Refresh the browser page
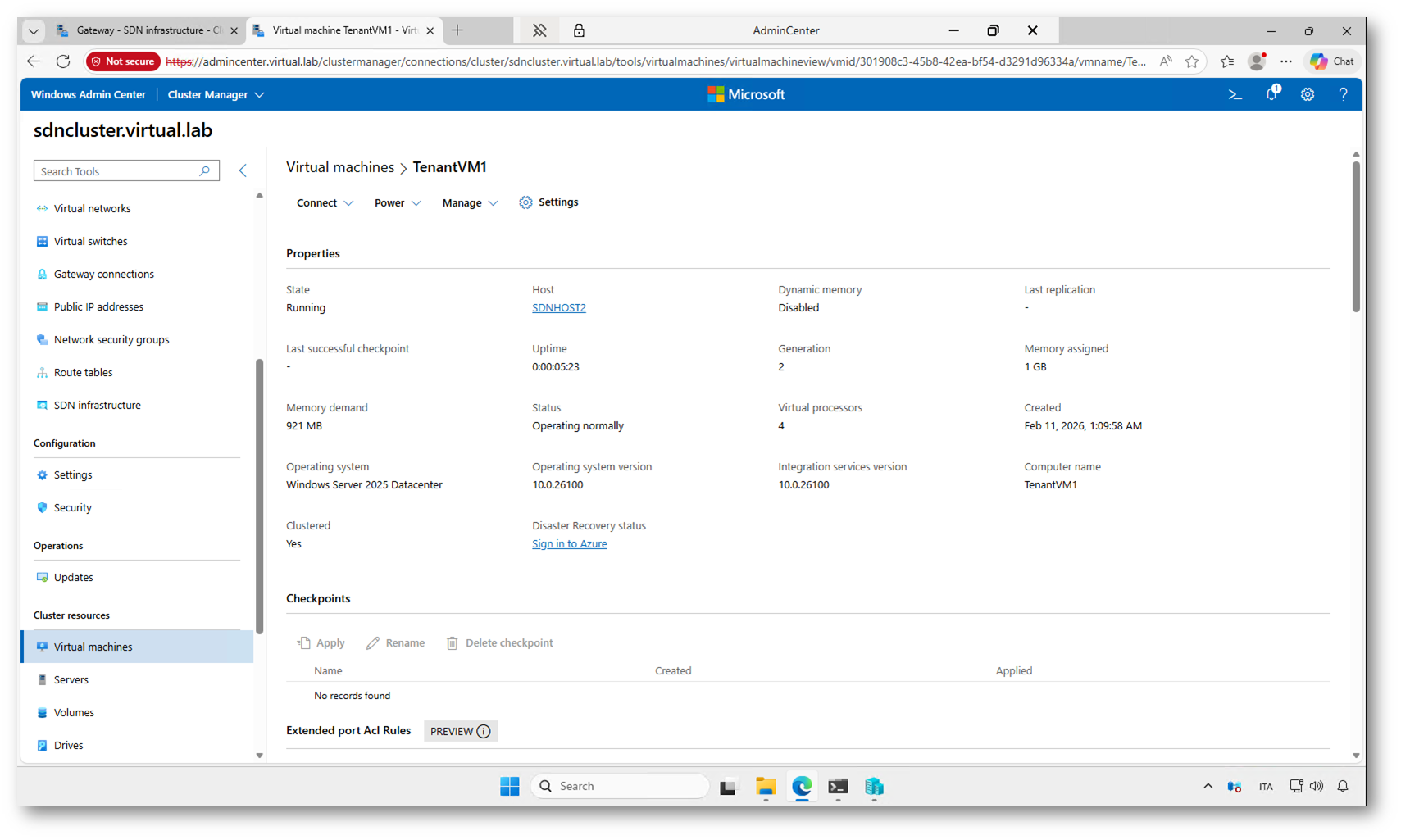 coord(63,61)
